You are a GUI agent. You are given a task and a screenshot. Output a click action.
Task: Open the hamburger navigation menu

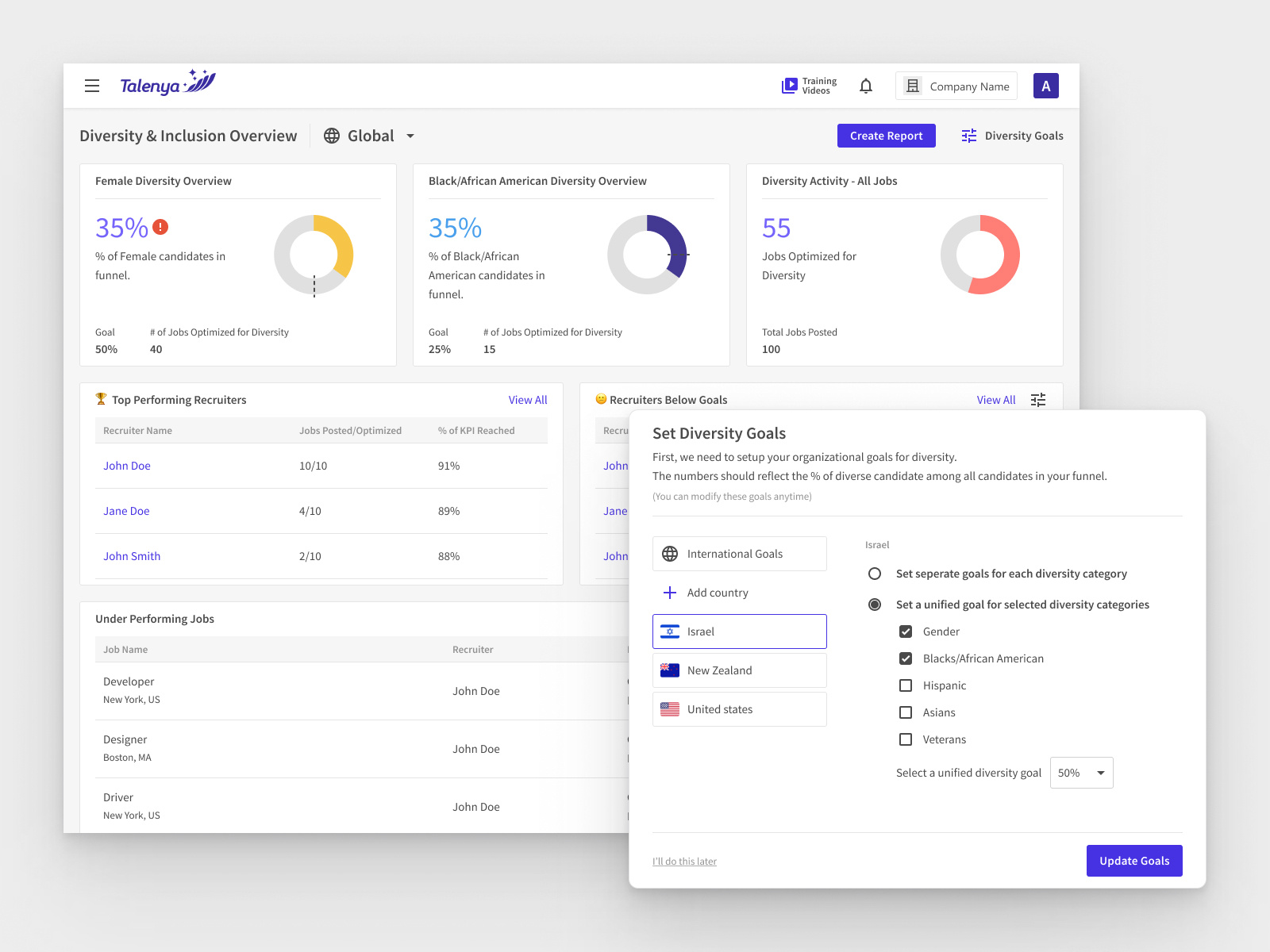92,86
